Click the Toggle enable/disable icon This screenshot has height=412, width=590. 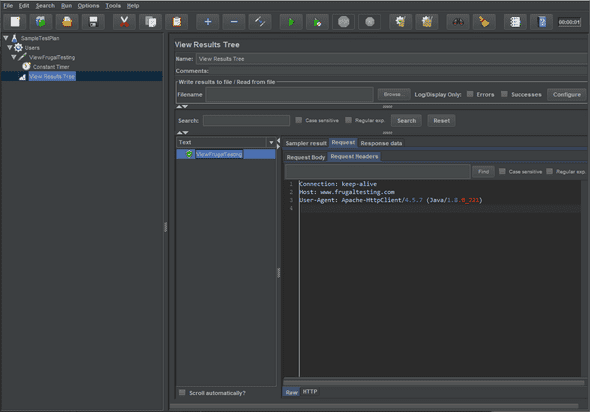click(260, 22)
